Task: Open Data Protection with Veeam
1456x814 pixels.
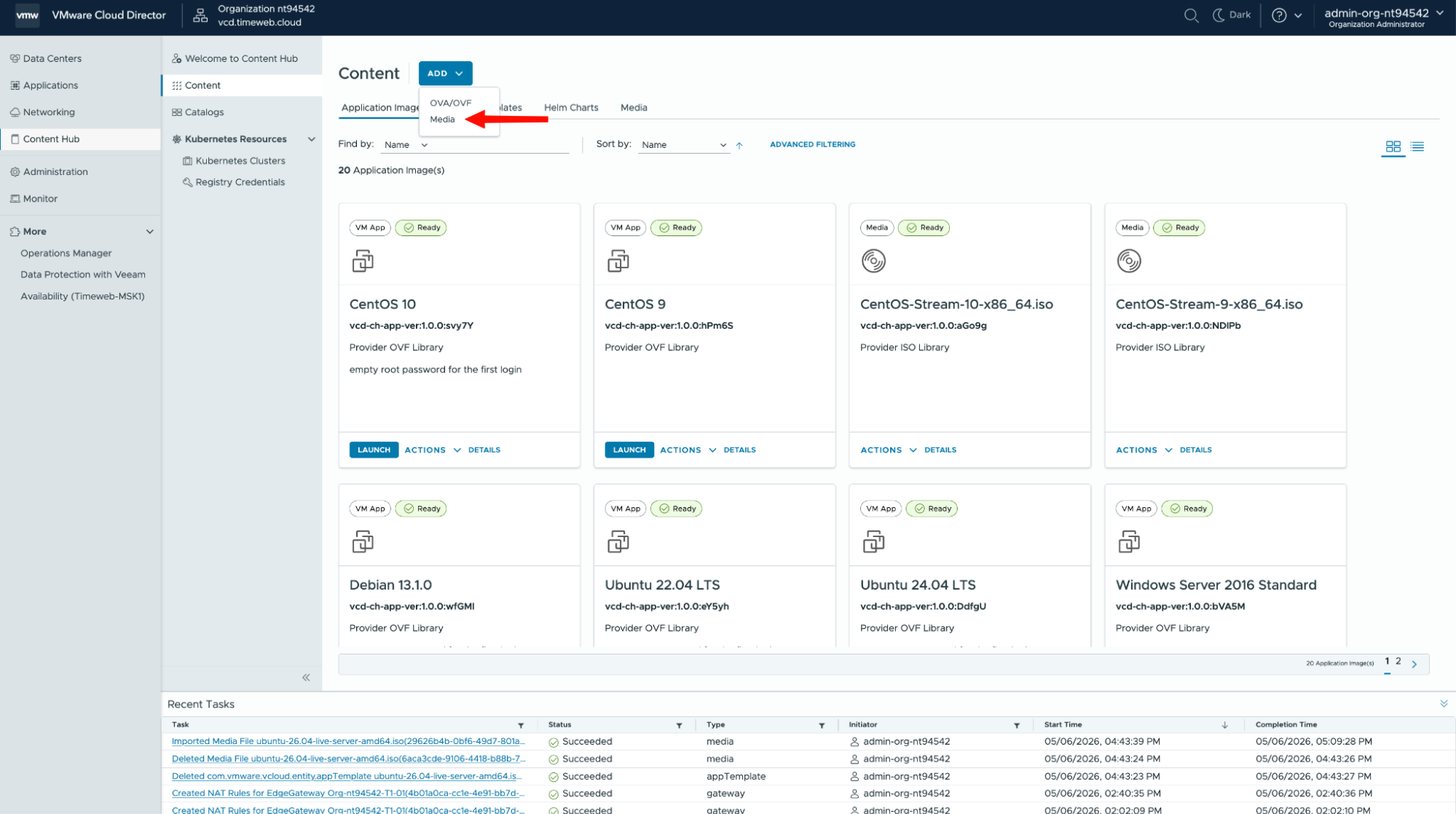Action: [x=83, y=275]
